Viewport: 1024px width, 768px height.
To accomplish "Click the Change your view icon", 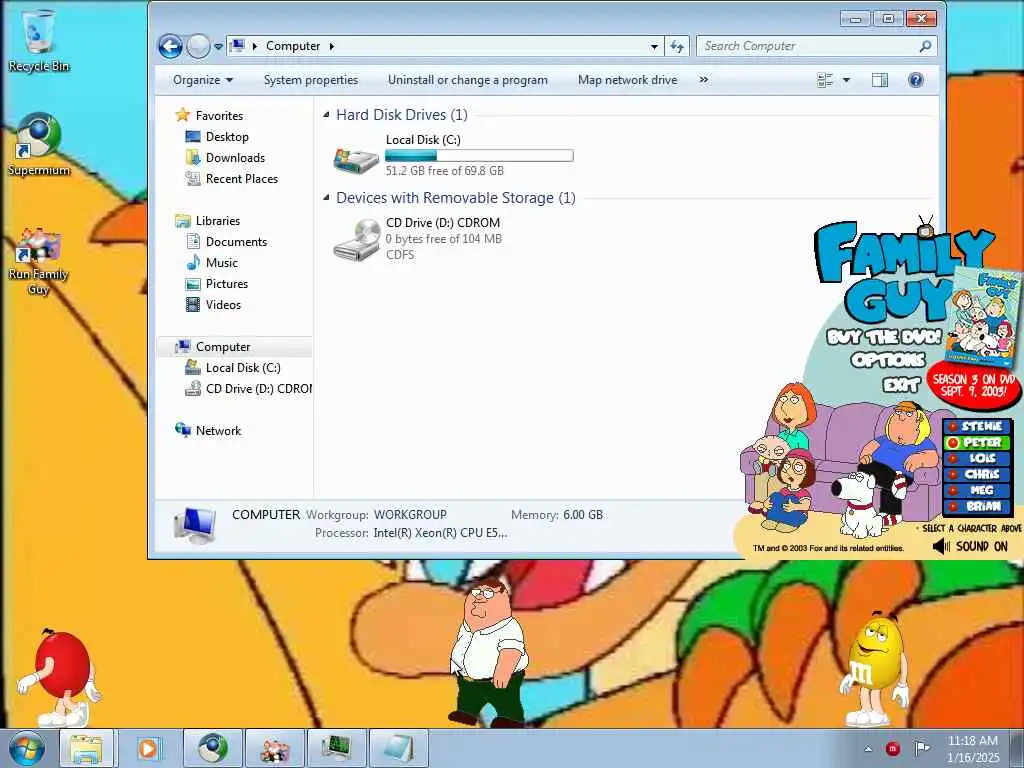I will point(825,80).
